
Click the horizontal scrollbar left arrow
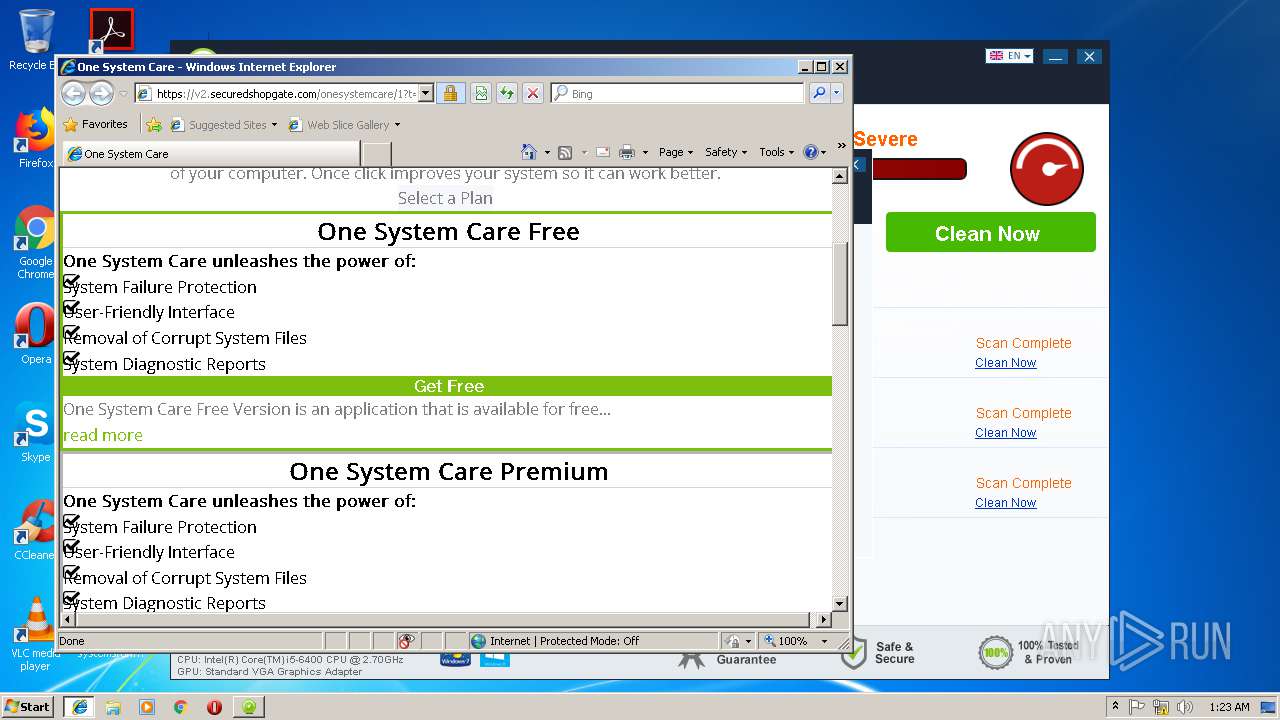point(67,620)
